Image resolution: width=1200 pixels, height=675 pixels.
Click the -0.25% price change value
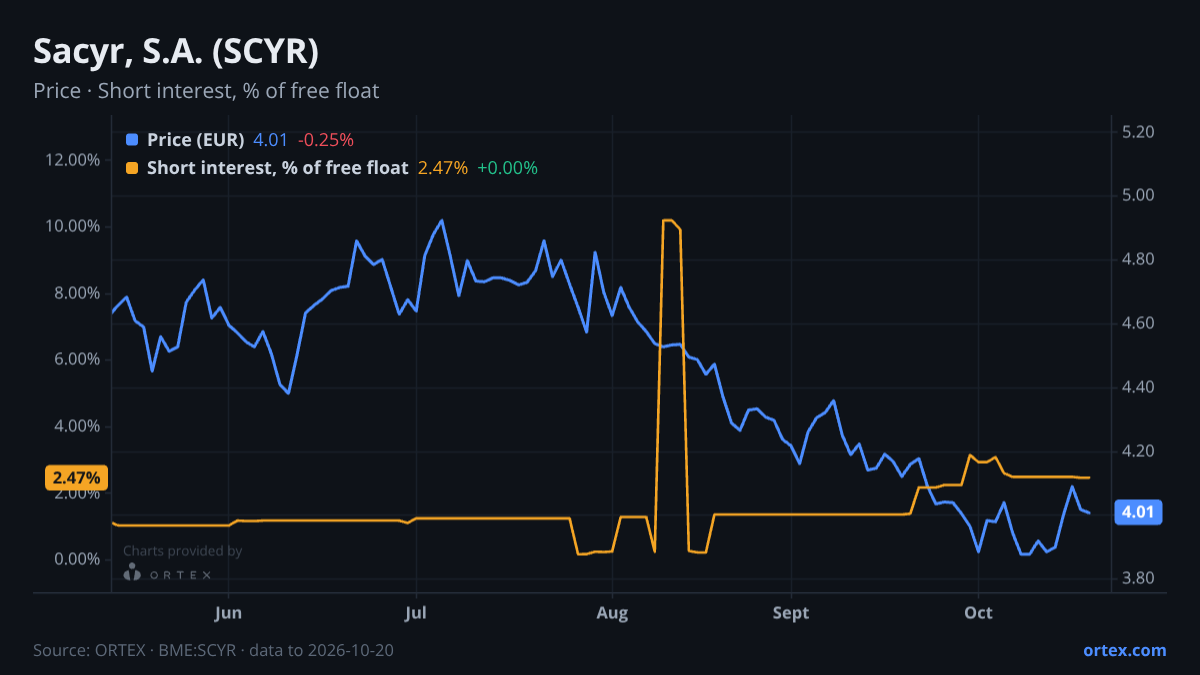click(325, 140)
